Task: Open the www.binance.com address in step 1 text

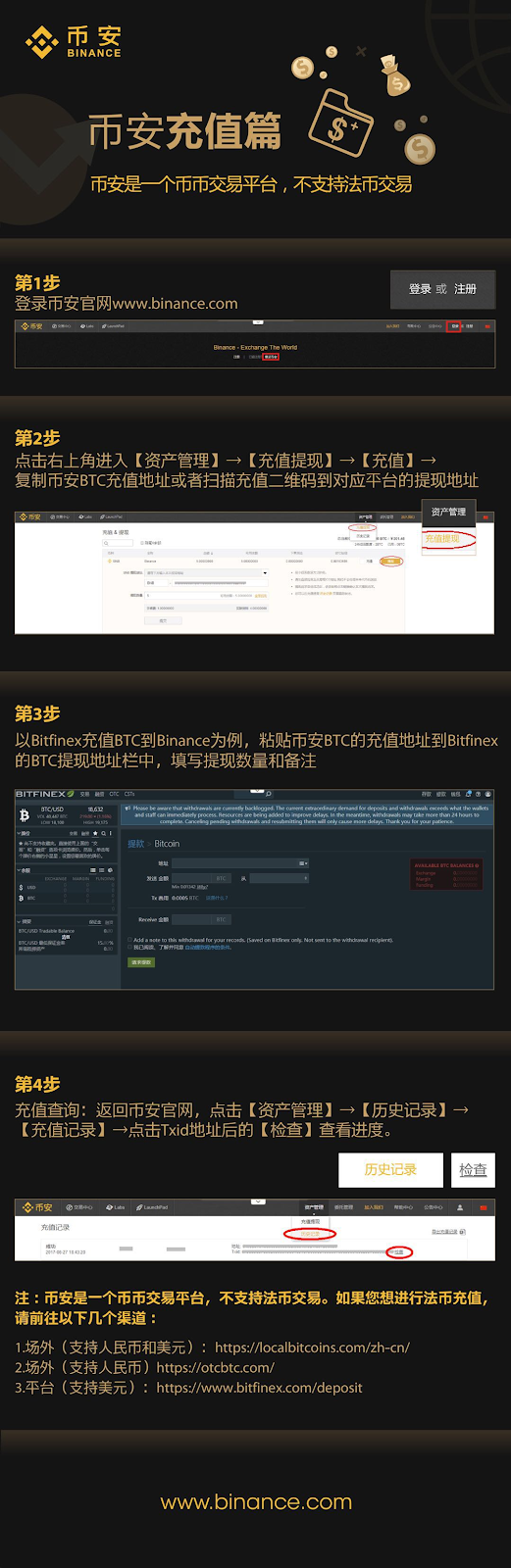Action: coord(176,304)
